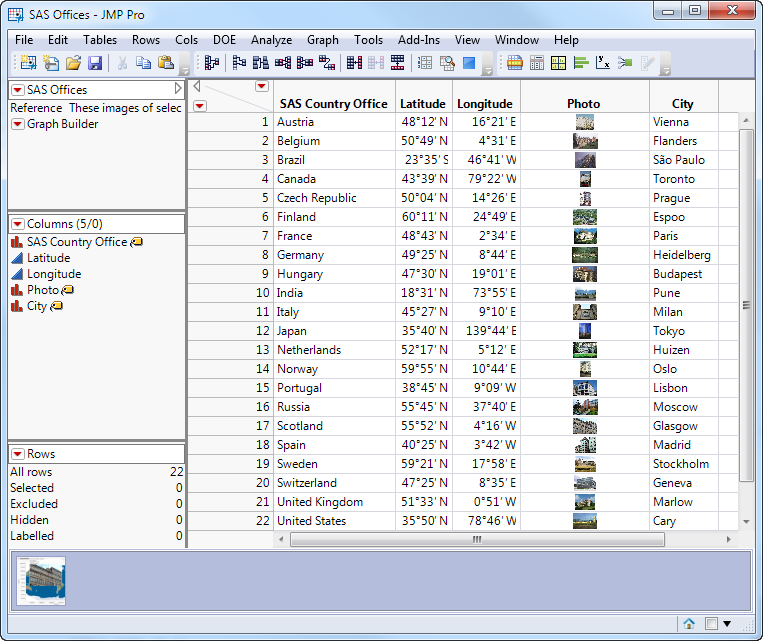Click the Latitude continuous modeling type icon
Image resolution: width=763 pixels, height=641 pixels.
pos(17,258)
